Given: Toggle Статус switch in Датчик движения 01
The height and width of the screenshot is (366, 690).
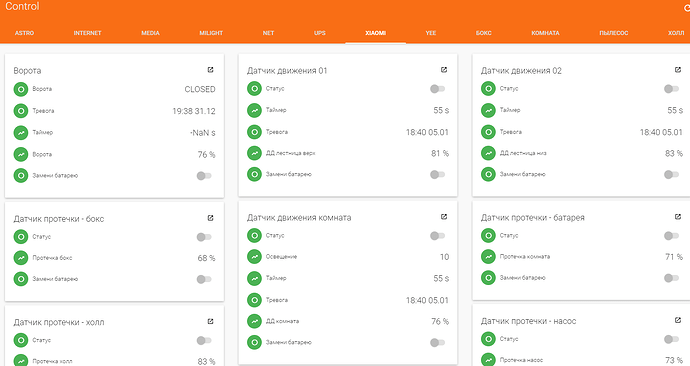Looking at the screenshot, I should click(437, 89).
